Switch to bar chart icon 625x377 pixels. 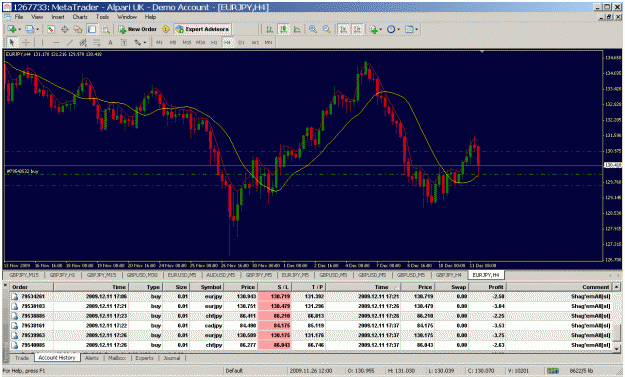click(270, 29)
